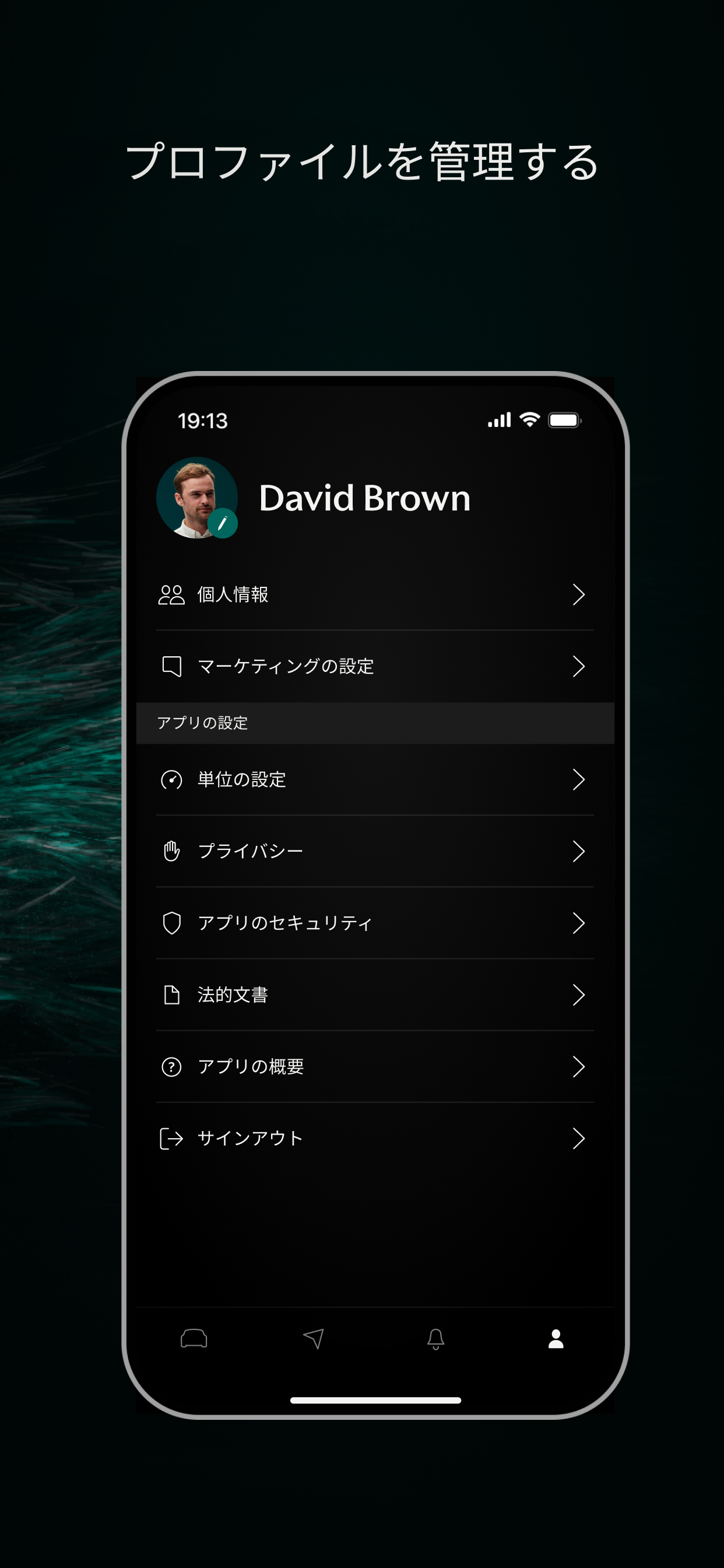Image resolution: width=724 pixels, height=1568 pixels.
Task: Tap the question mark icon next to アプリの概要
Action: point(171,1066)
